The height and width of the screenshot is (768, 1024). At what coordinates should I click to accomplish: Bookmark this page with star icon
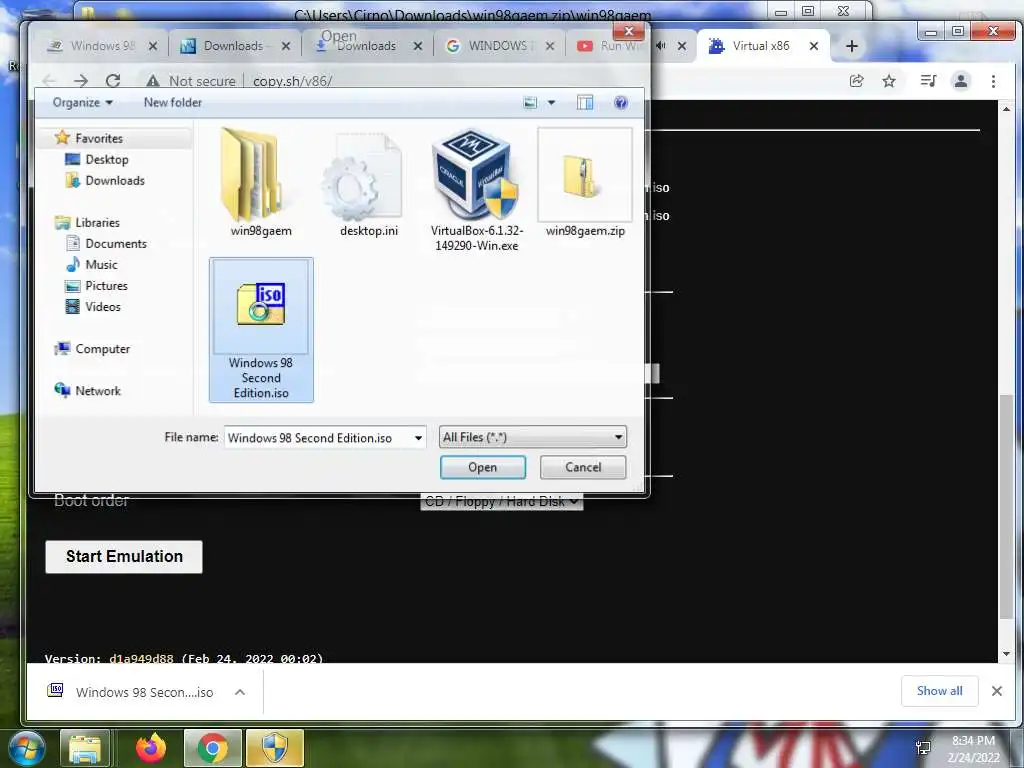point(889,81)
